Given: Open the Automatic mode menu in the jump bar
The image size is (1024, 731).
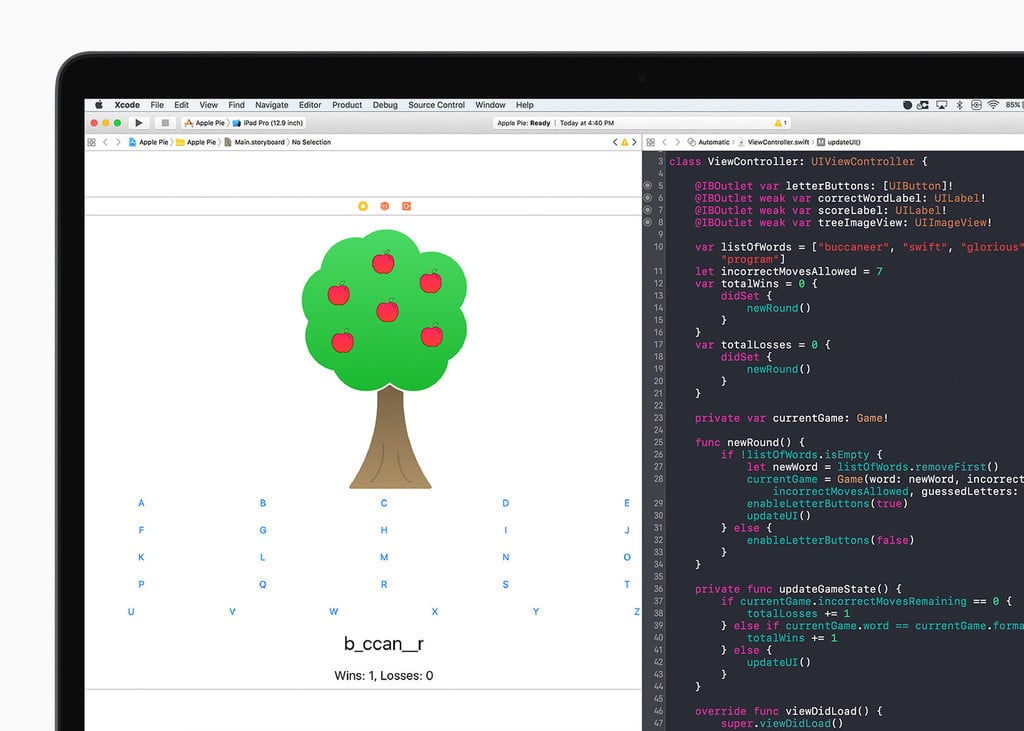Looking at the screenshot, I should (713, 142).
